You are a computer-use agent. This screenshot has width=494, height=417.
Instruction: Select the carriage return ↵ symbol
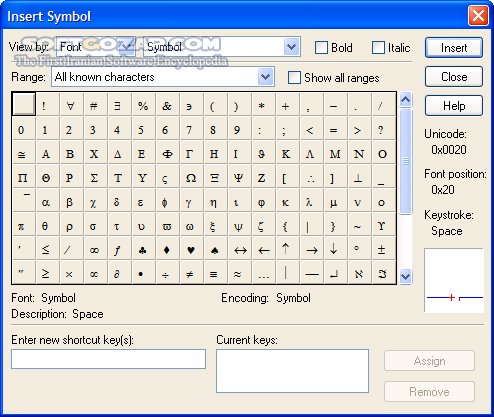pyautogui.click(x=336, y=272)
